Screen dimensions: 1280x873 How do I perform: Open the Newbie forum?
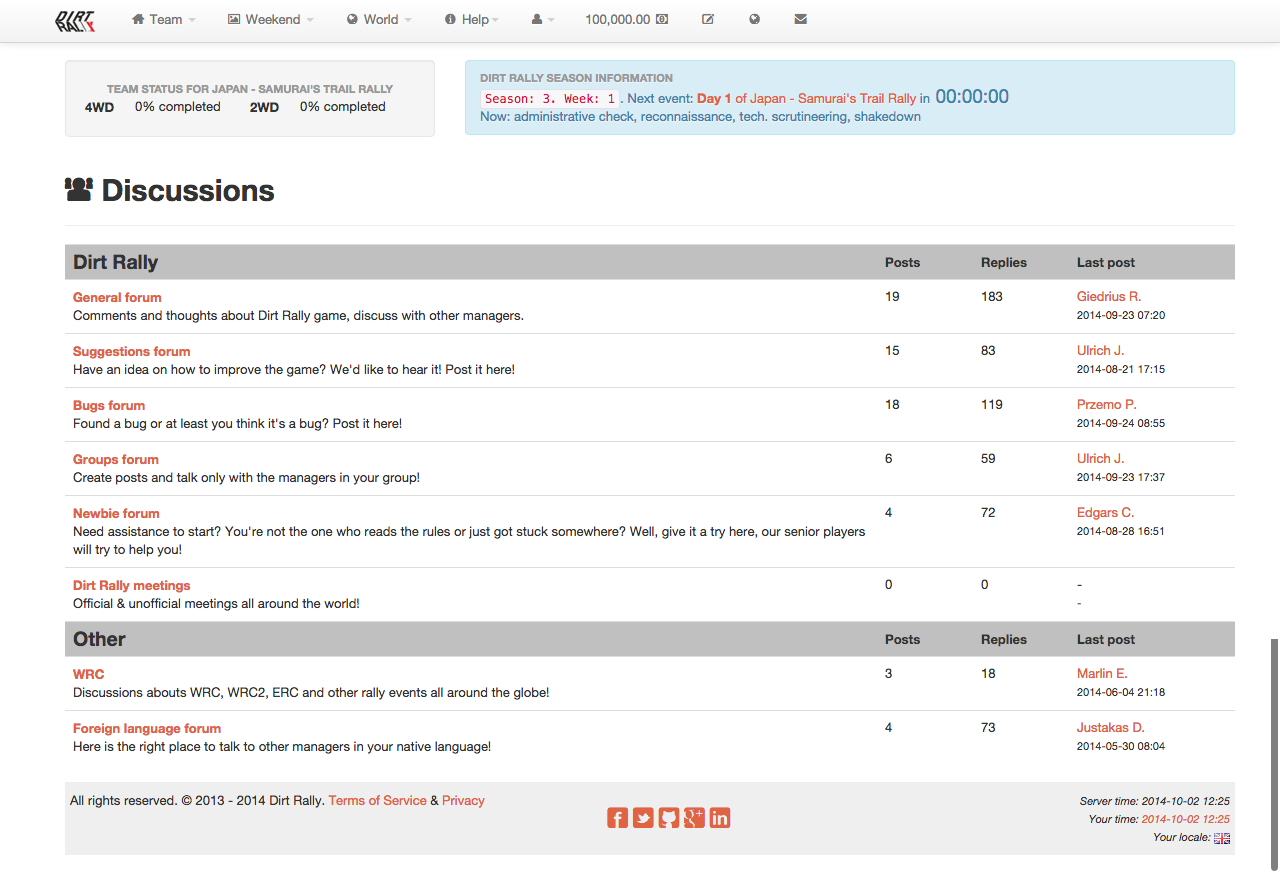[x=116, y=513]
